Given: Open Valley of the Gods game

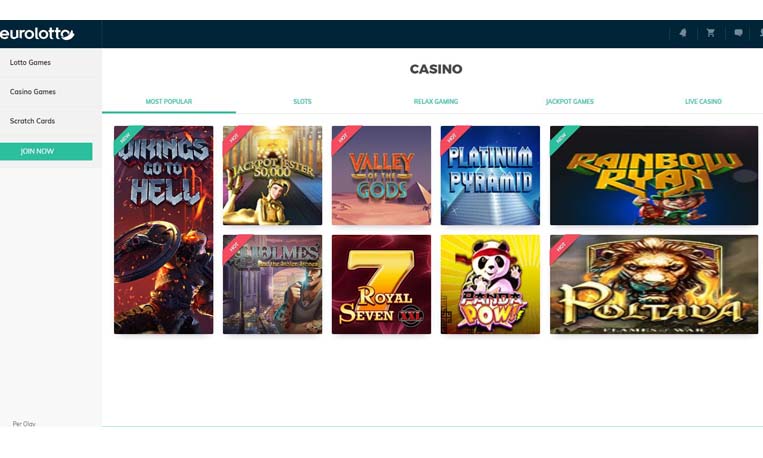Looking at the screenshot, I should pos(382,175).
